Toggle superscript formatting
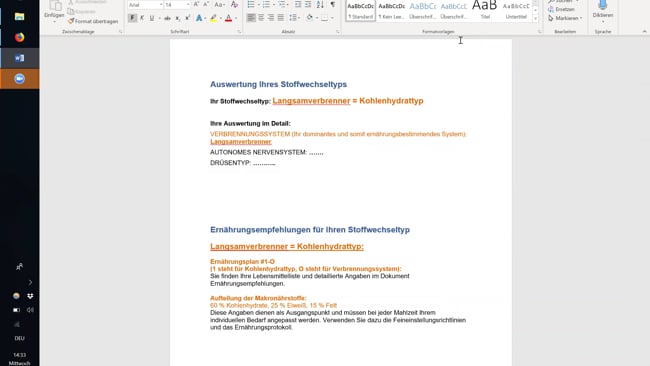This screenshot has width=650, height=366. coord(187,18)
